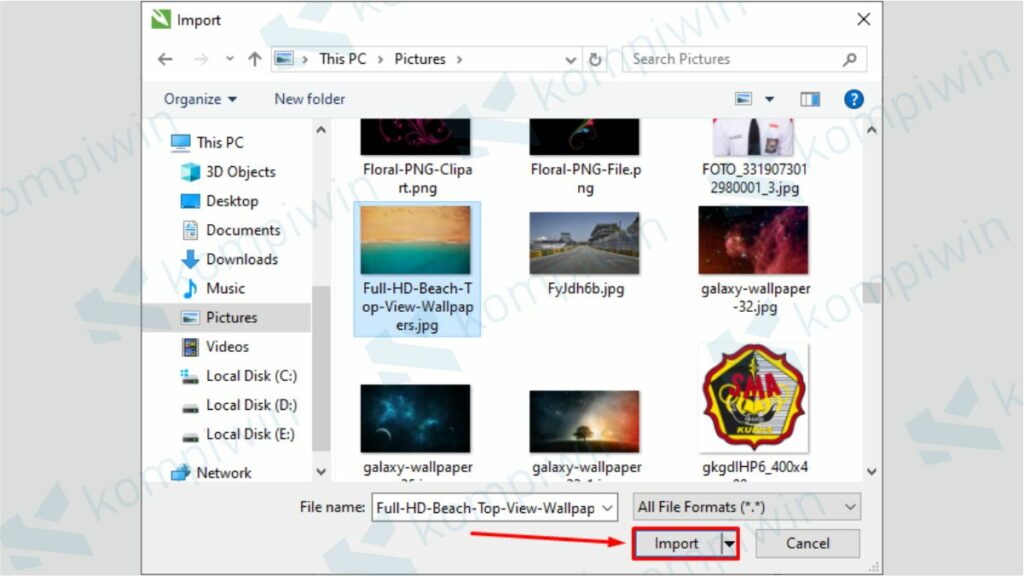The width and height of the screenshot is (1024, 576).
Task: Select the FyJdh6b.jpg road image
Action: click(584, 242)
